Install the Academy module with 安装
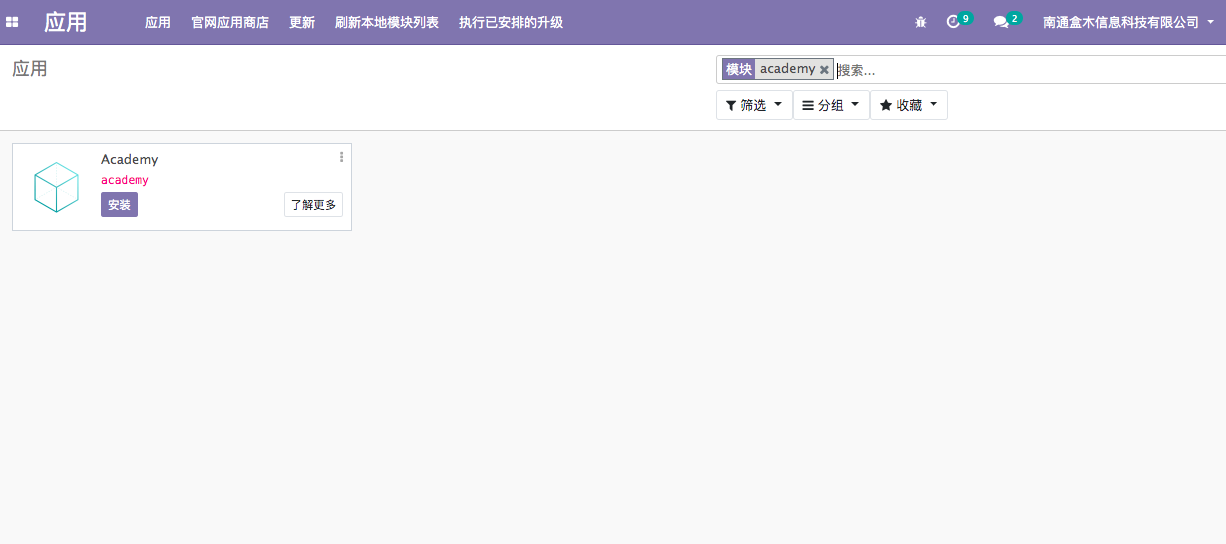The image size is (1226, 544). (x=119, y=205)
